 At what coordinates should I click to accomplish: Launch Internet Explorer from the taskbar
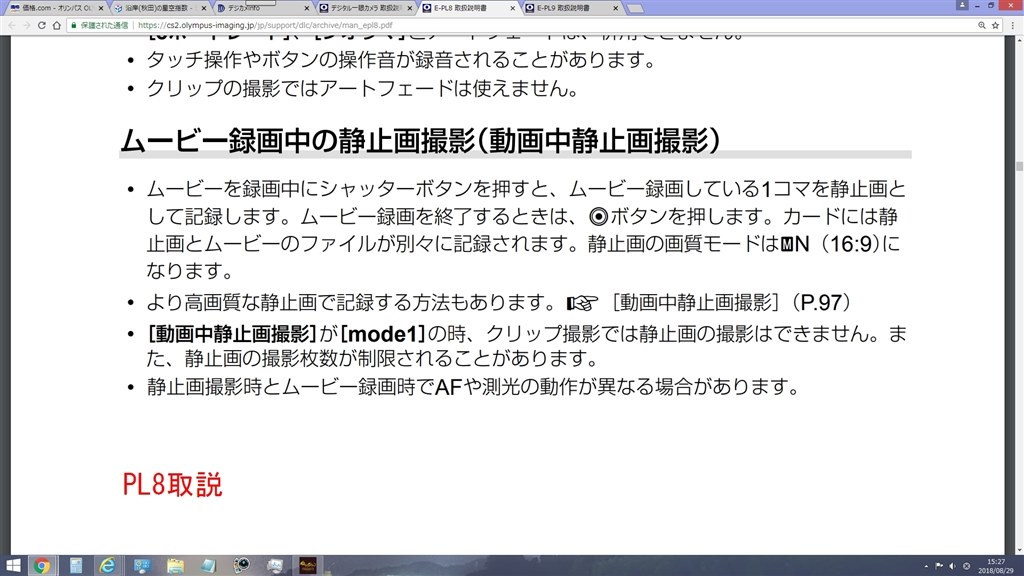coord(108,566)
